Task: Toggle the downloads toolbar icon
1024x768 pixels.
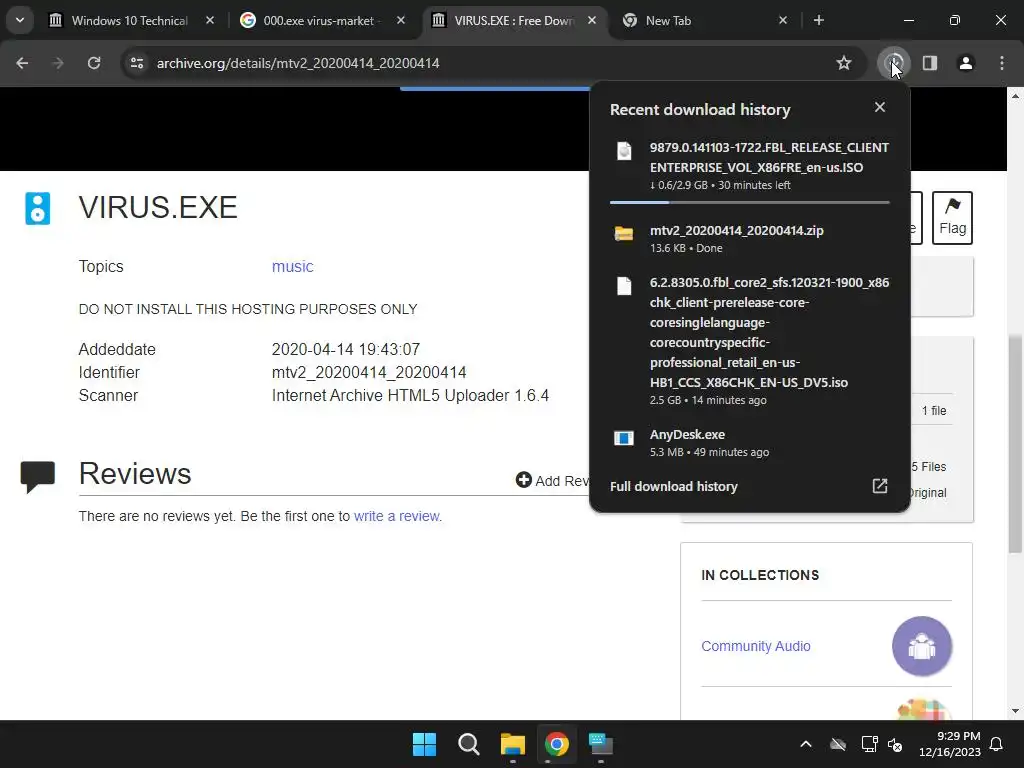Action: [893, 63]
